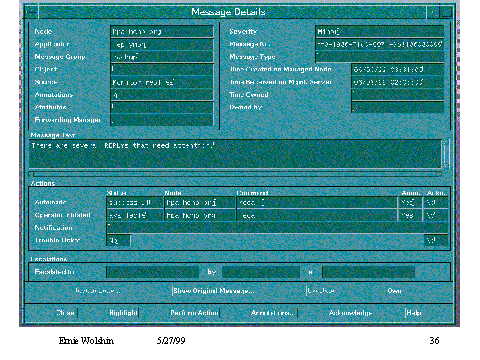Select Time Received on Mgmt Server value

(398, 82)
